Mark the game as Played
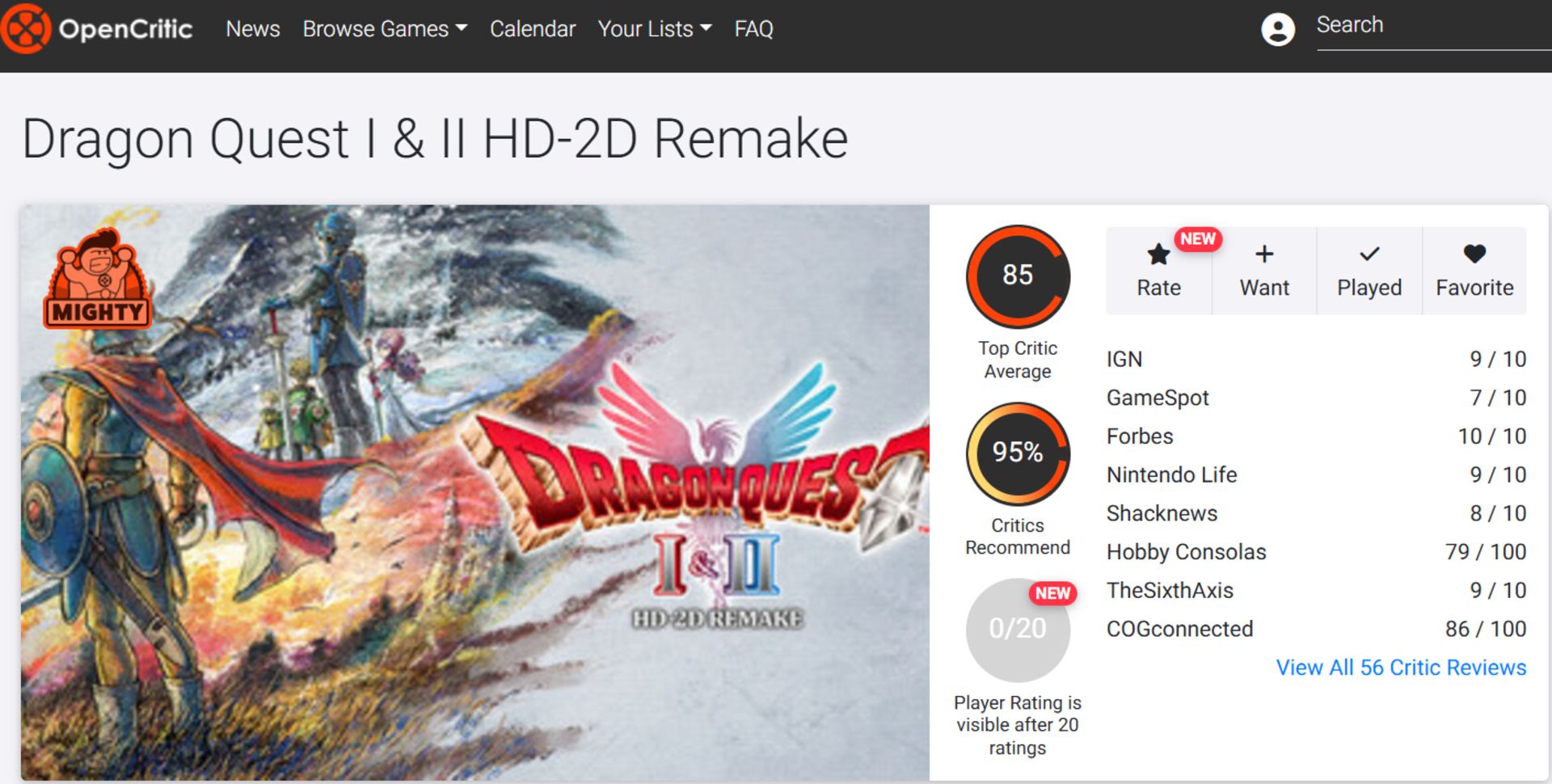Viewport: 1552px width, 784px height. tap(1369, 255)
